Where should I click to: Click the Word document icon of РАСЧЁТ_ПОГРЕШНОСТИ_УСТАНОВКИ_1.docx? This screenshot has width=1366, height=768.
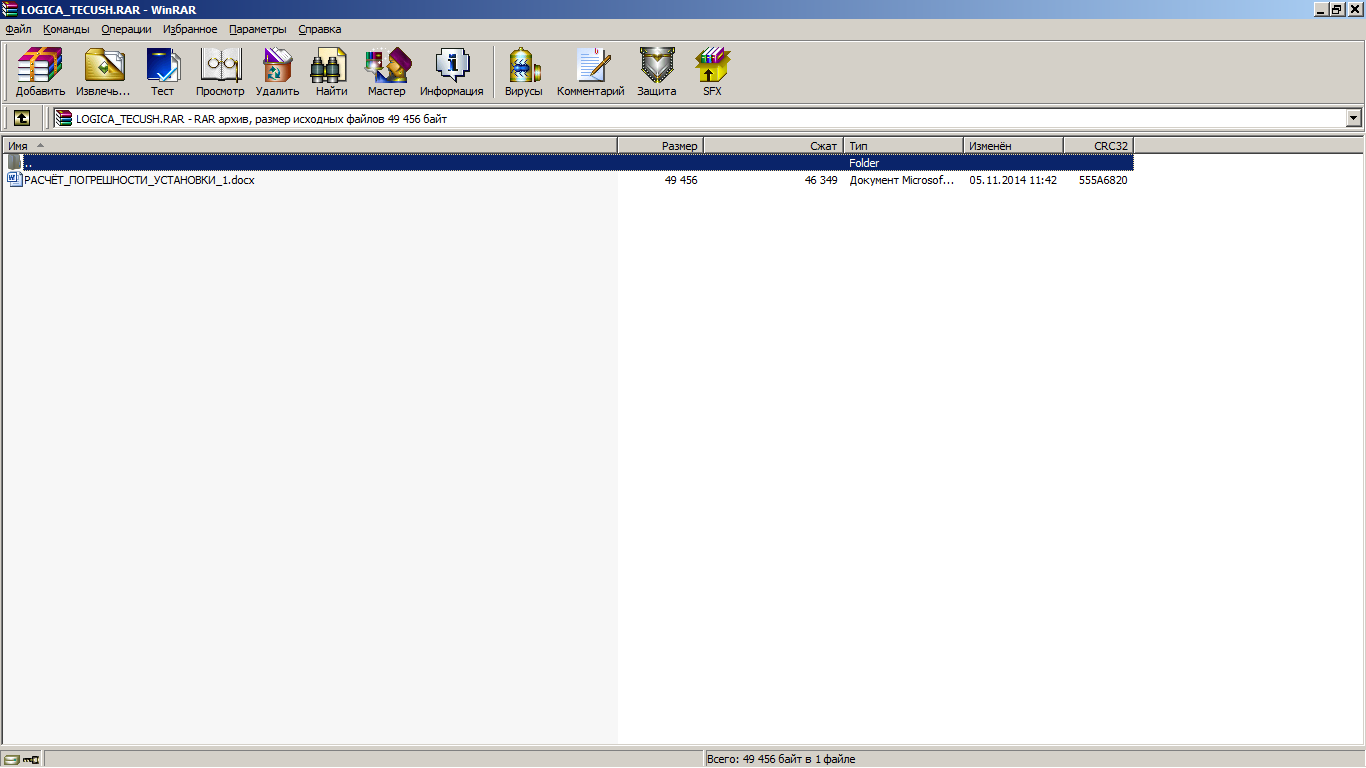(15, 180)
